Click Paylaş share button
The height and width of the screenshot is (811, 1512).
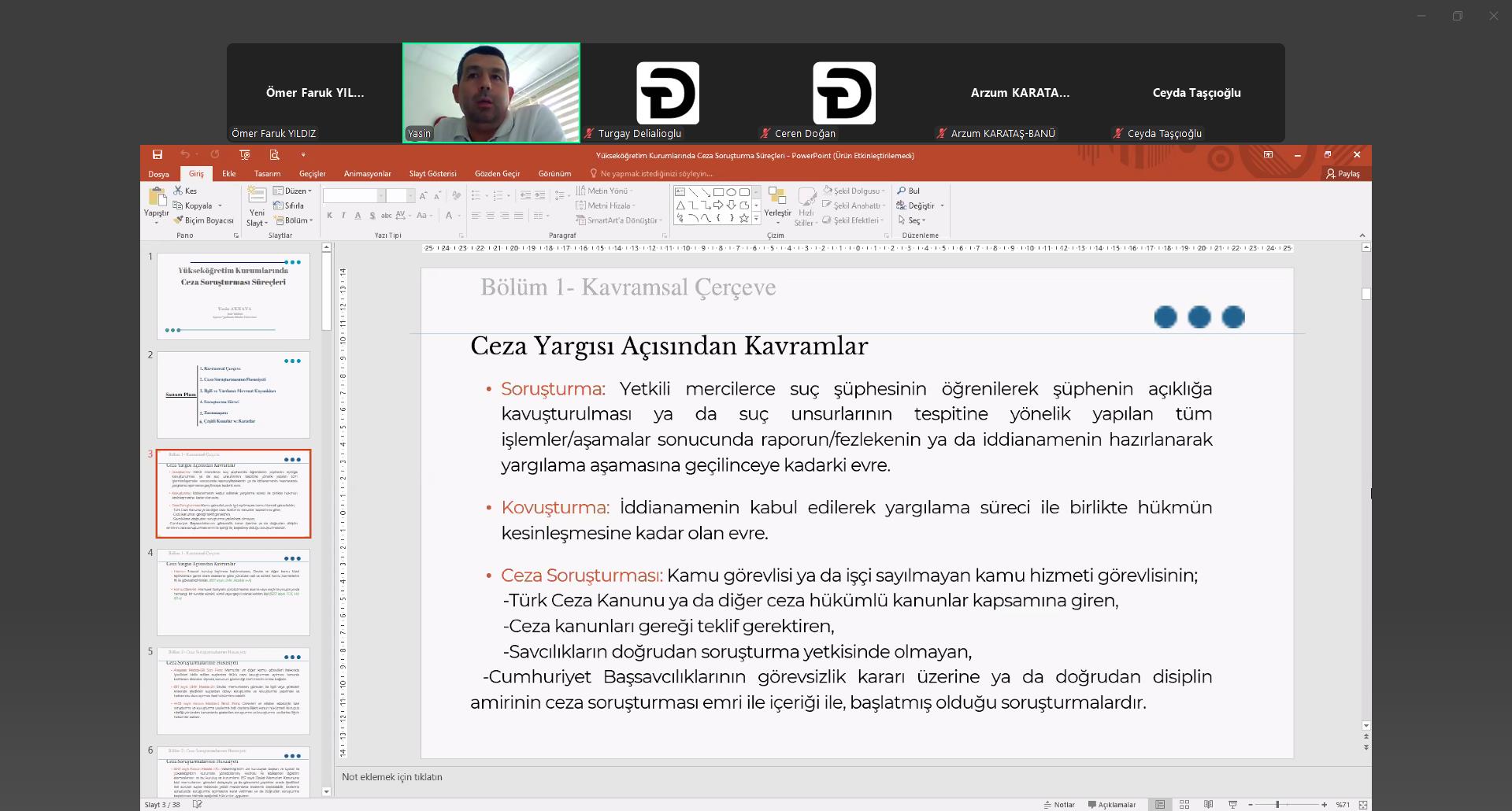click(1343, 173)
